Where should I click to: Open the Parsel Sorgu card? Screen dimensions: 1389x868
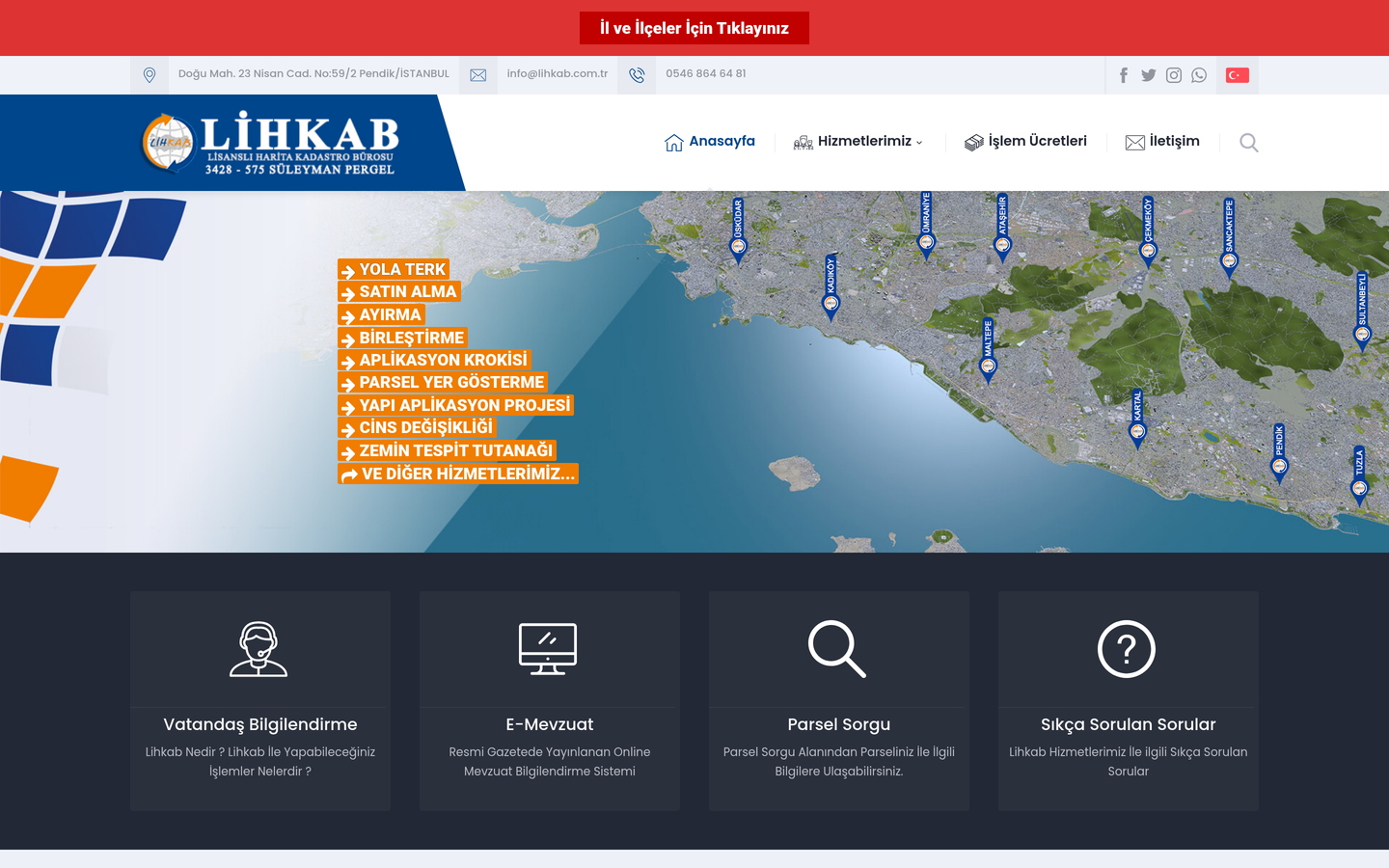click(839, 701)
